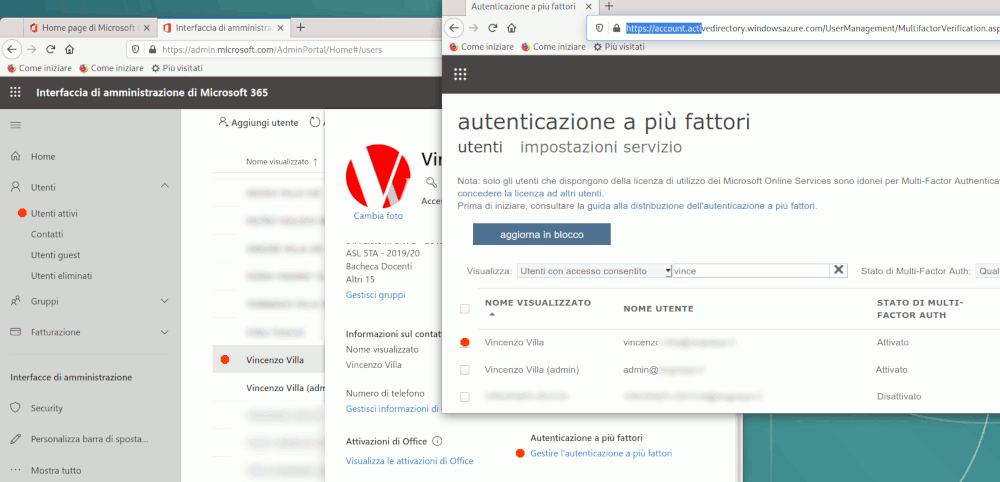
Task: Close the Interfaccia di amministrazione tab
Action: tap(282, 28)
